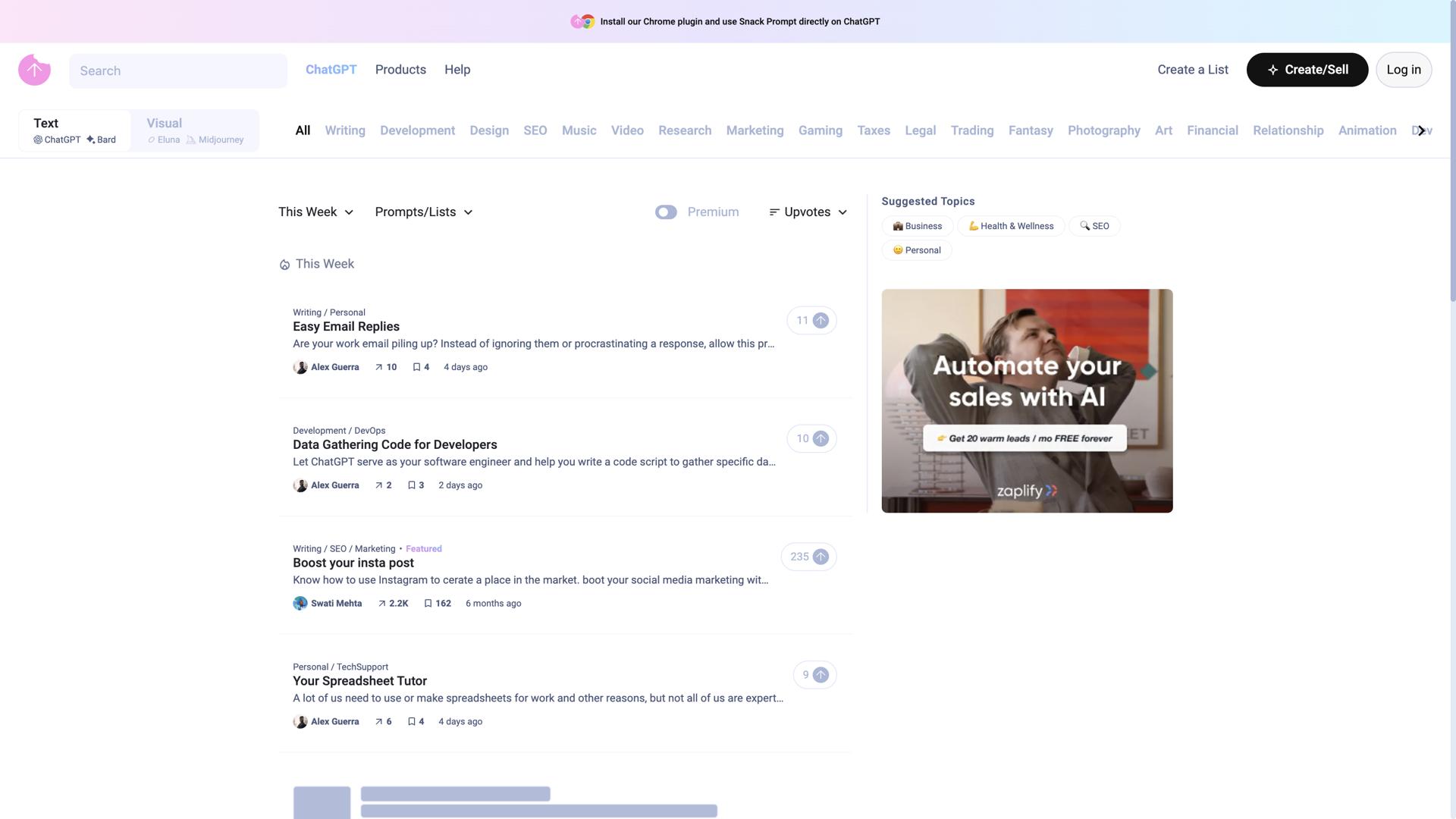Switch to the Text prompts mode

click(74, 130)
